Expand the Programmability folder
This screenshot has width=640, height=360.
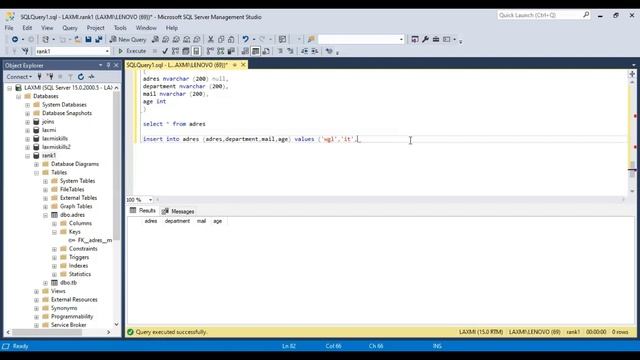pos(36,316)
